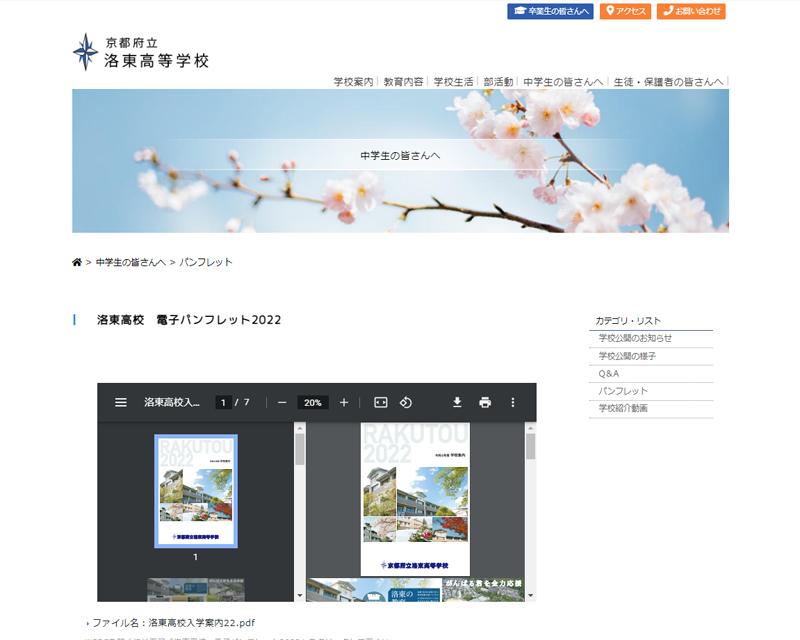Click the fit to page icon
Screen dimensions: 800x640
380,402
